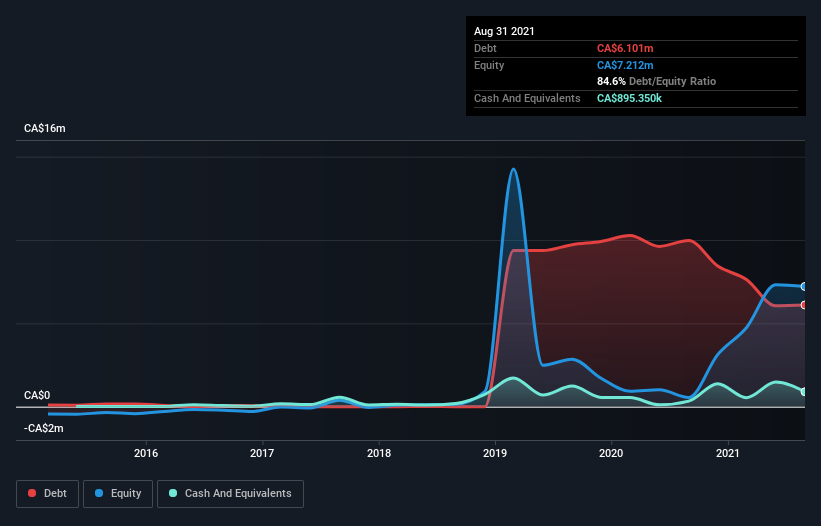The width and height of the screenshot is (821, 526).
Task: Select the 2017 x-axis label
Action: tap(262, 453)
